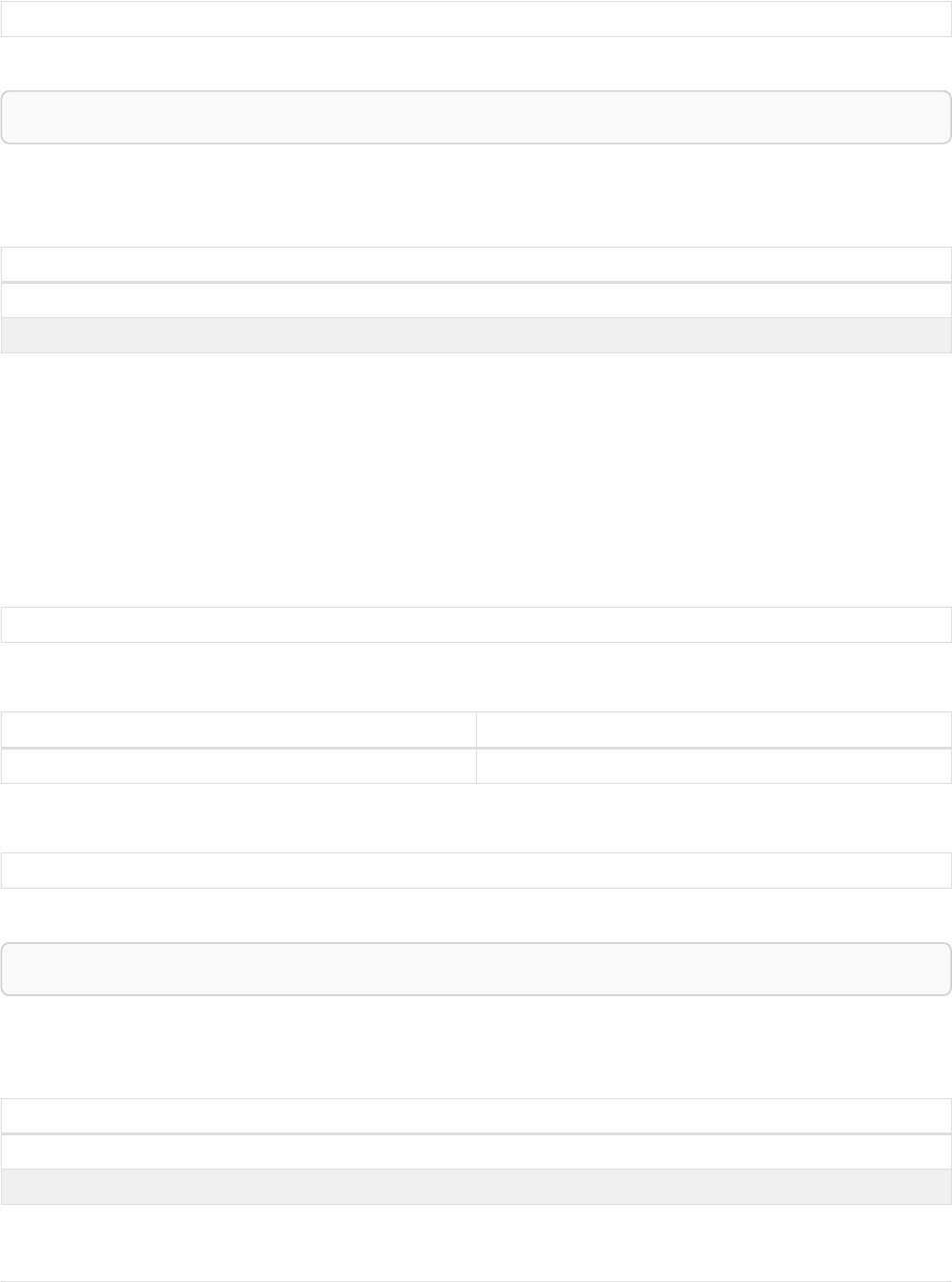
Task: Click the empty box just below the two-column table
Action: point(476,871)
